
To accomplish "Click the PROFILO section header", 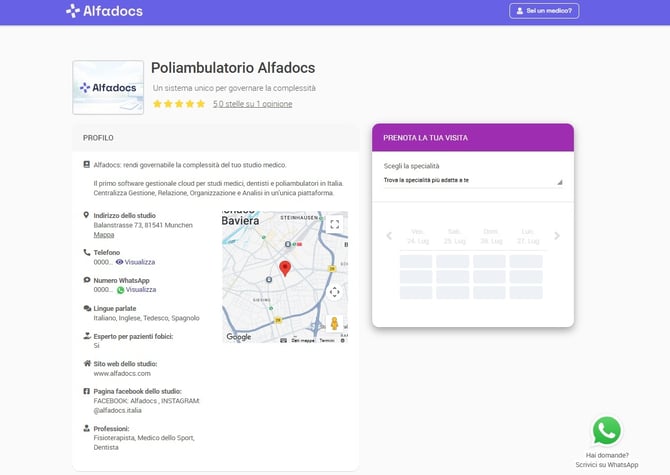I will [x=215, y=138].
